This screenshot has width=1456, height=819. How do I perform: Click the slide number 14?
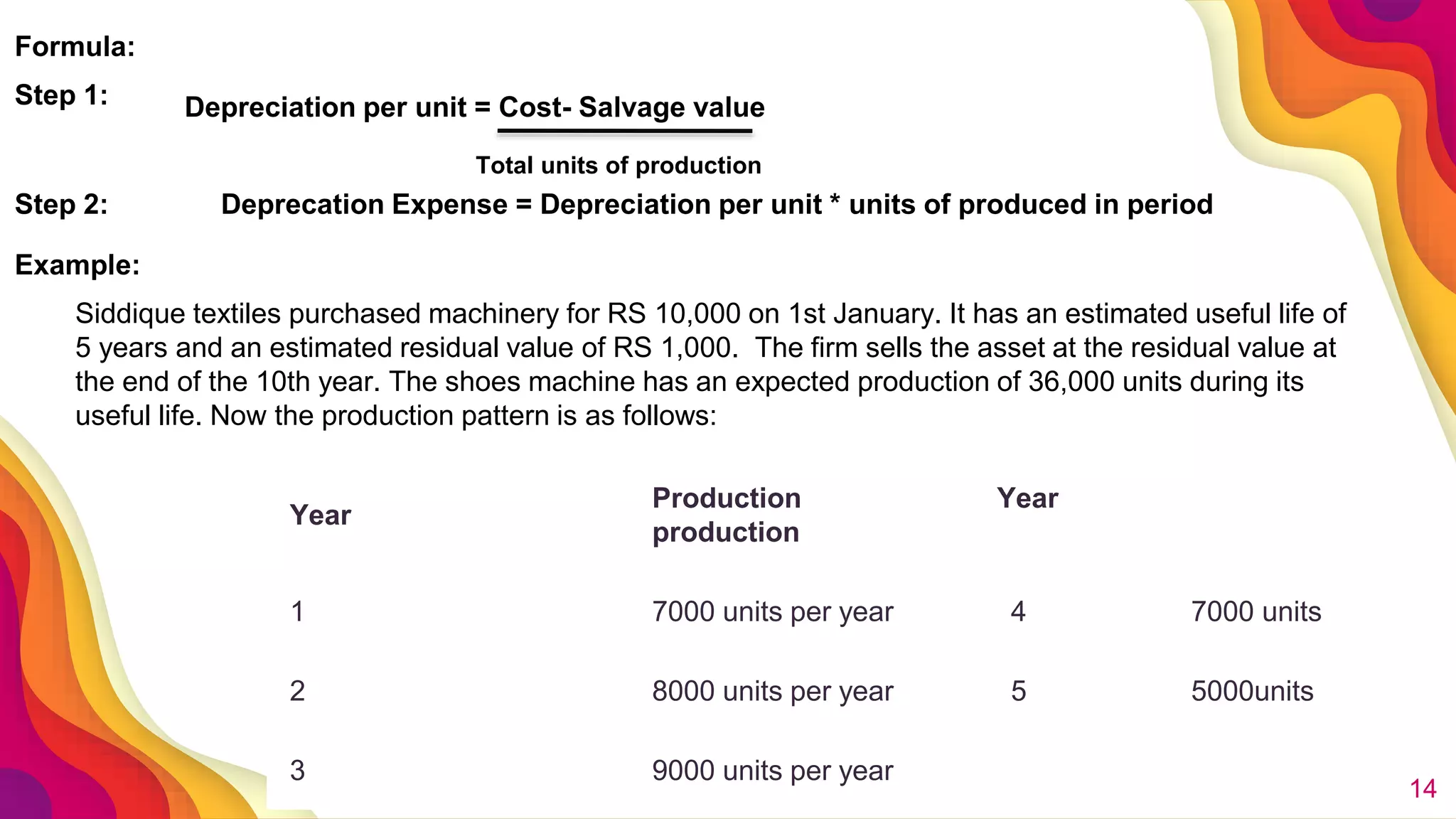point(1423,789)
